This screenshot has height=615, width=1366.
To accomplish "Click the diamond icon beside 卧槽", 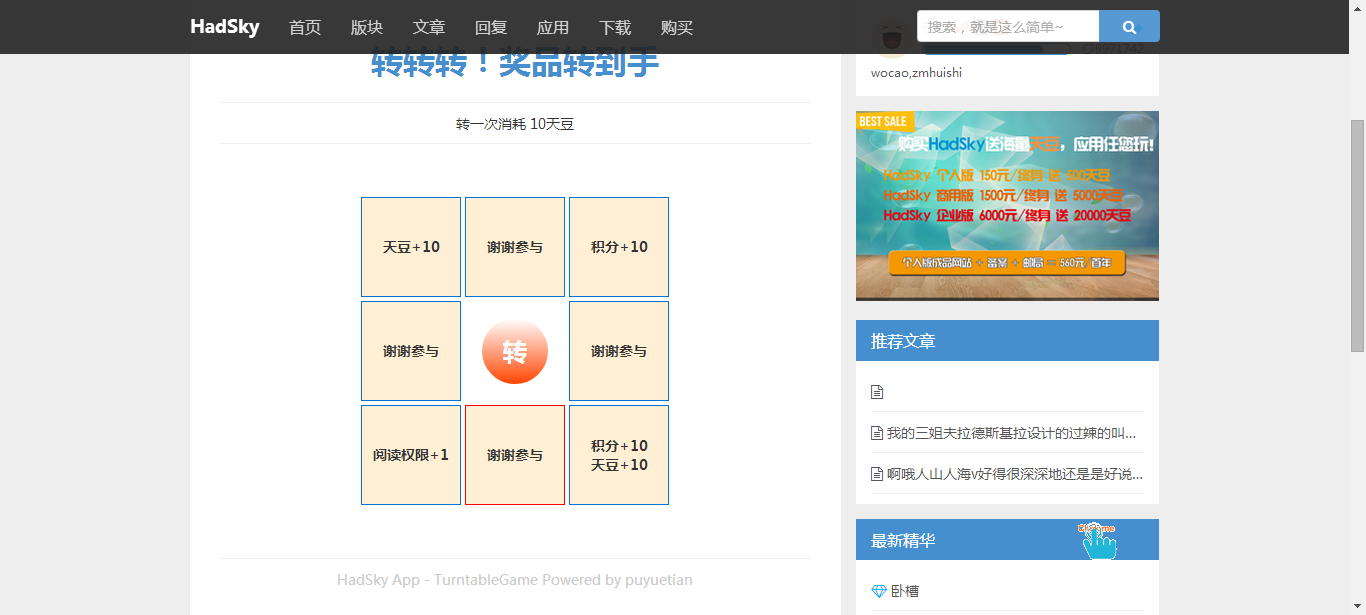I will pos(879,591).
